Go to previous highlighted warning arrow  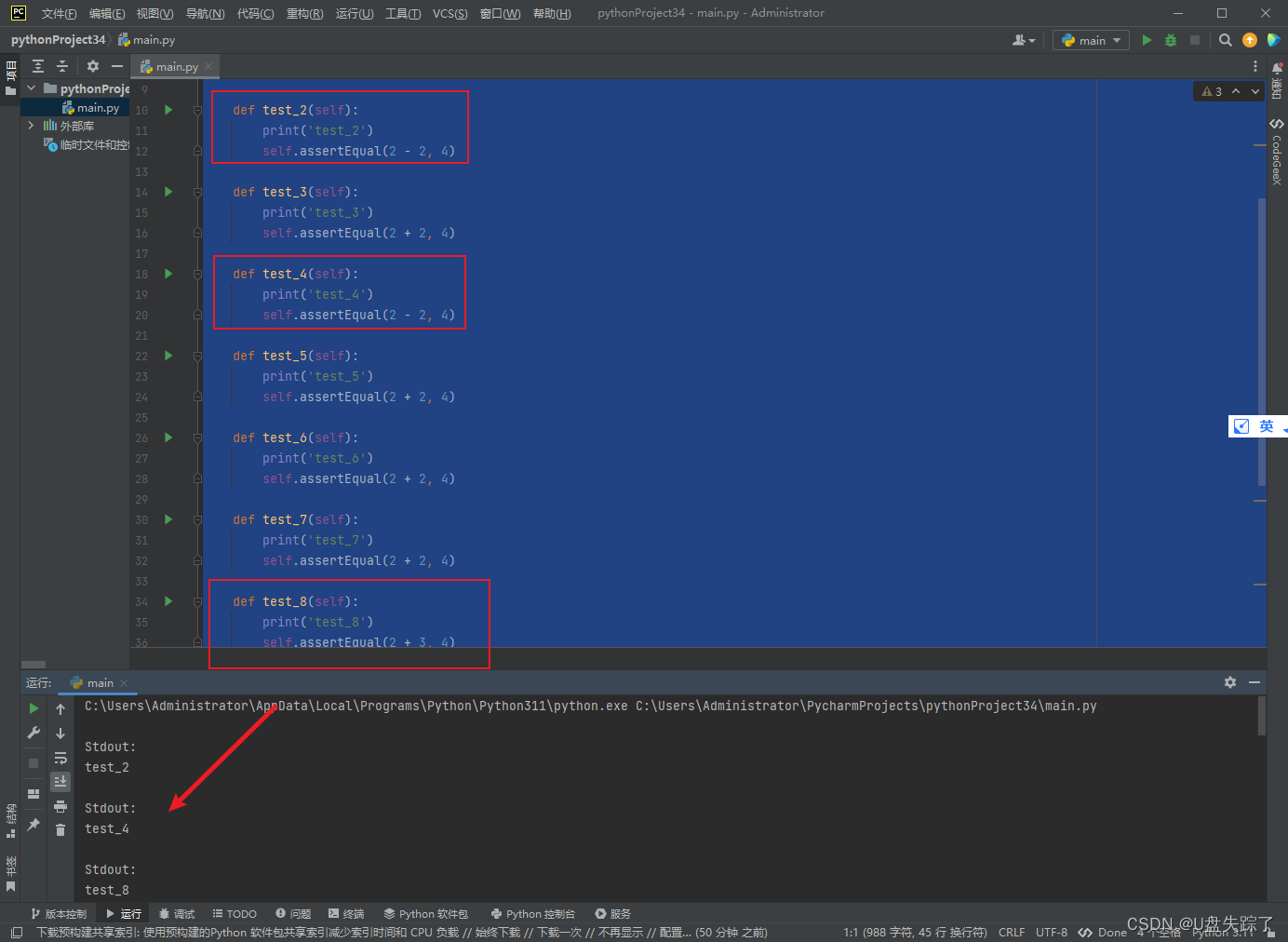(1236, 91)
